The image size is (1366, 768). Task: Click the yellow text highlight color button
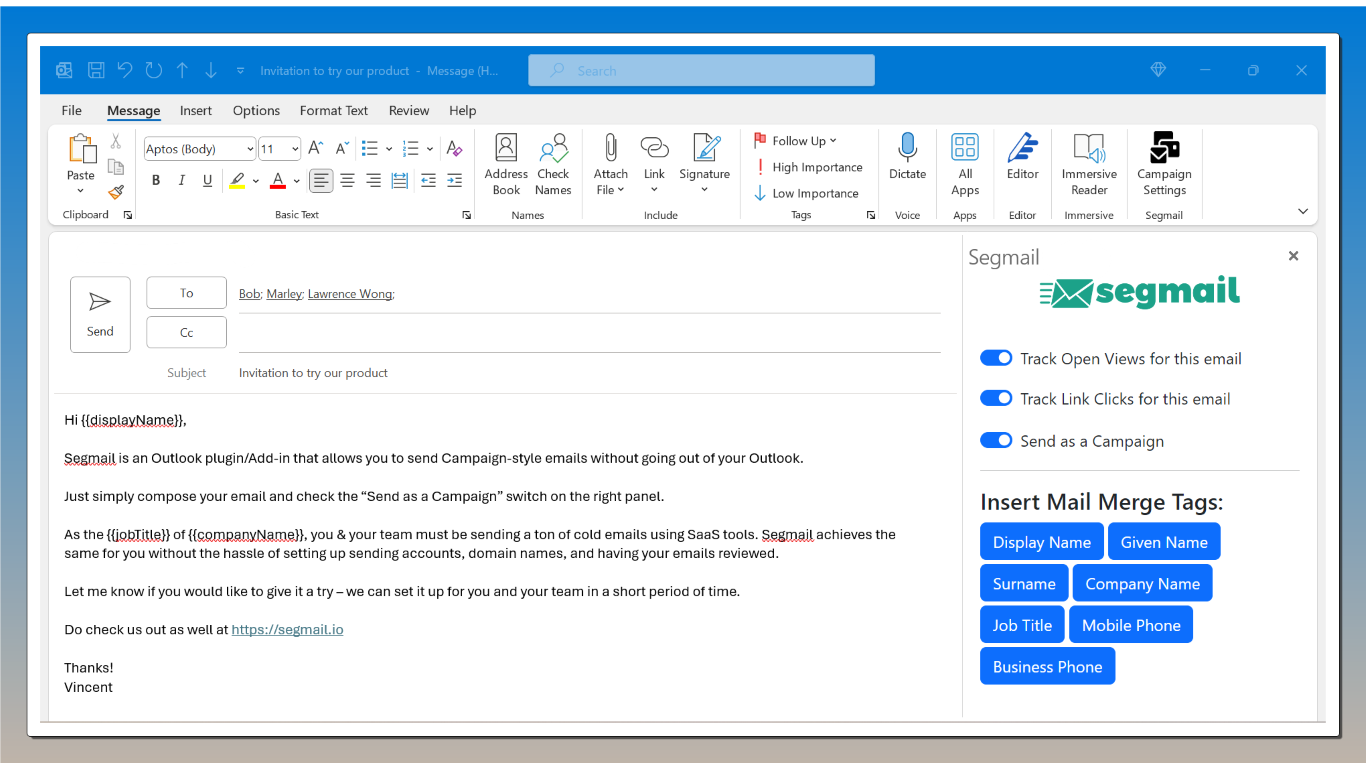pyautogui.click(x=237, y=180)
